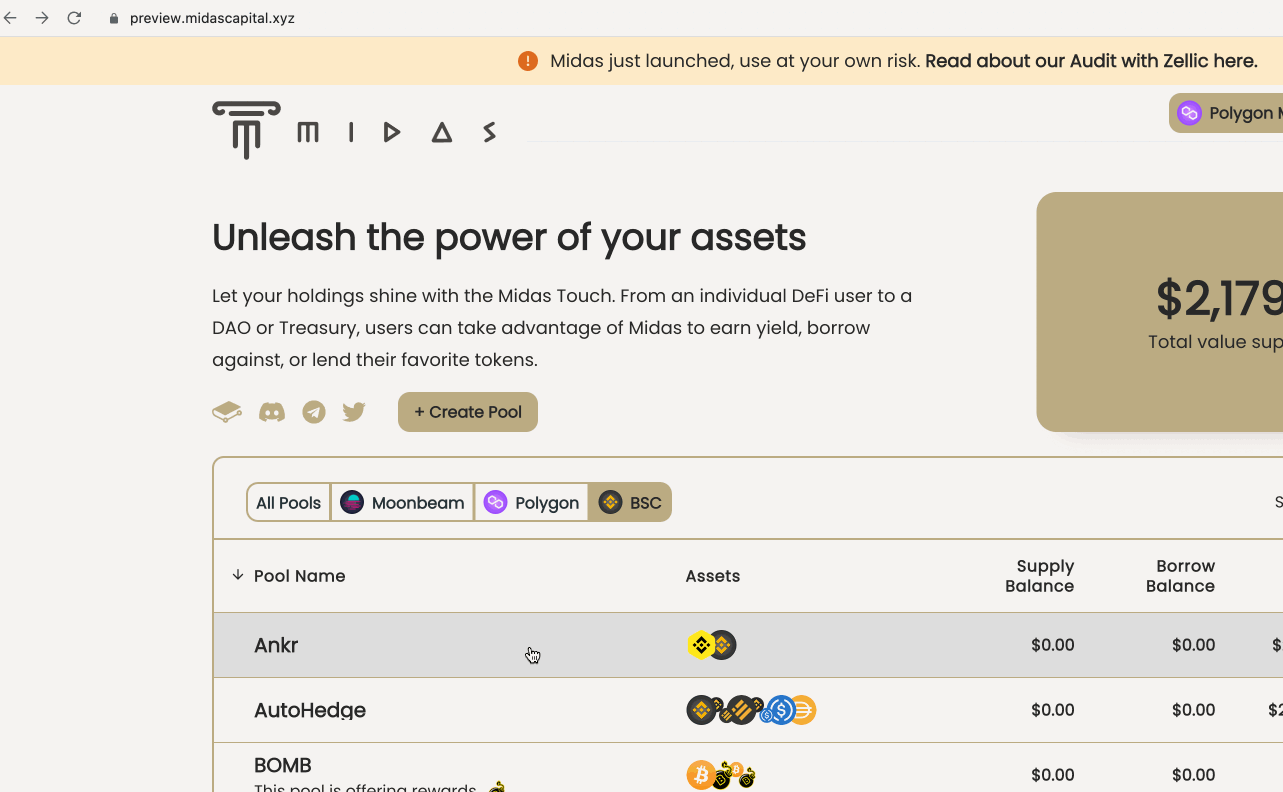Click the sort arrow beside Pool Name
The height and width of the screenshot is (792, 1283).
click(x=238, y=575)
